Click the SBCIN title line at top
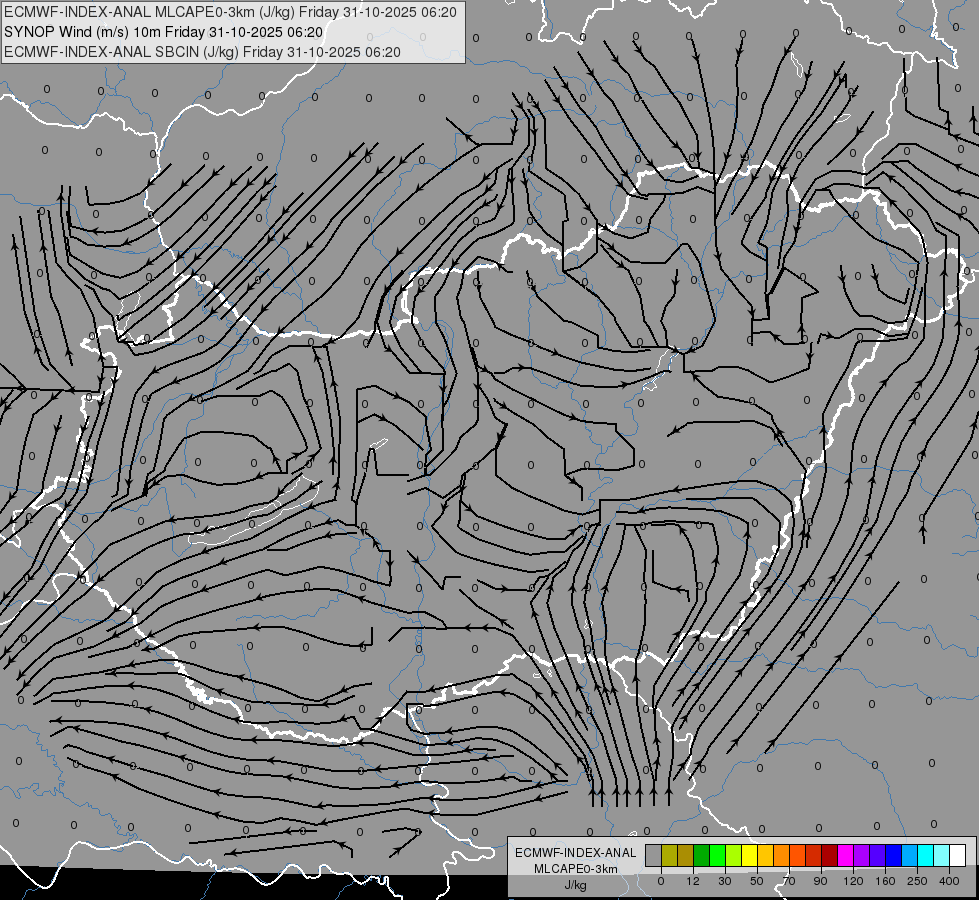 tap(202, 52)
